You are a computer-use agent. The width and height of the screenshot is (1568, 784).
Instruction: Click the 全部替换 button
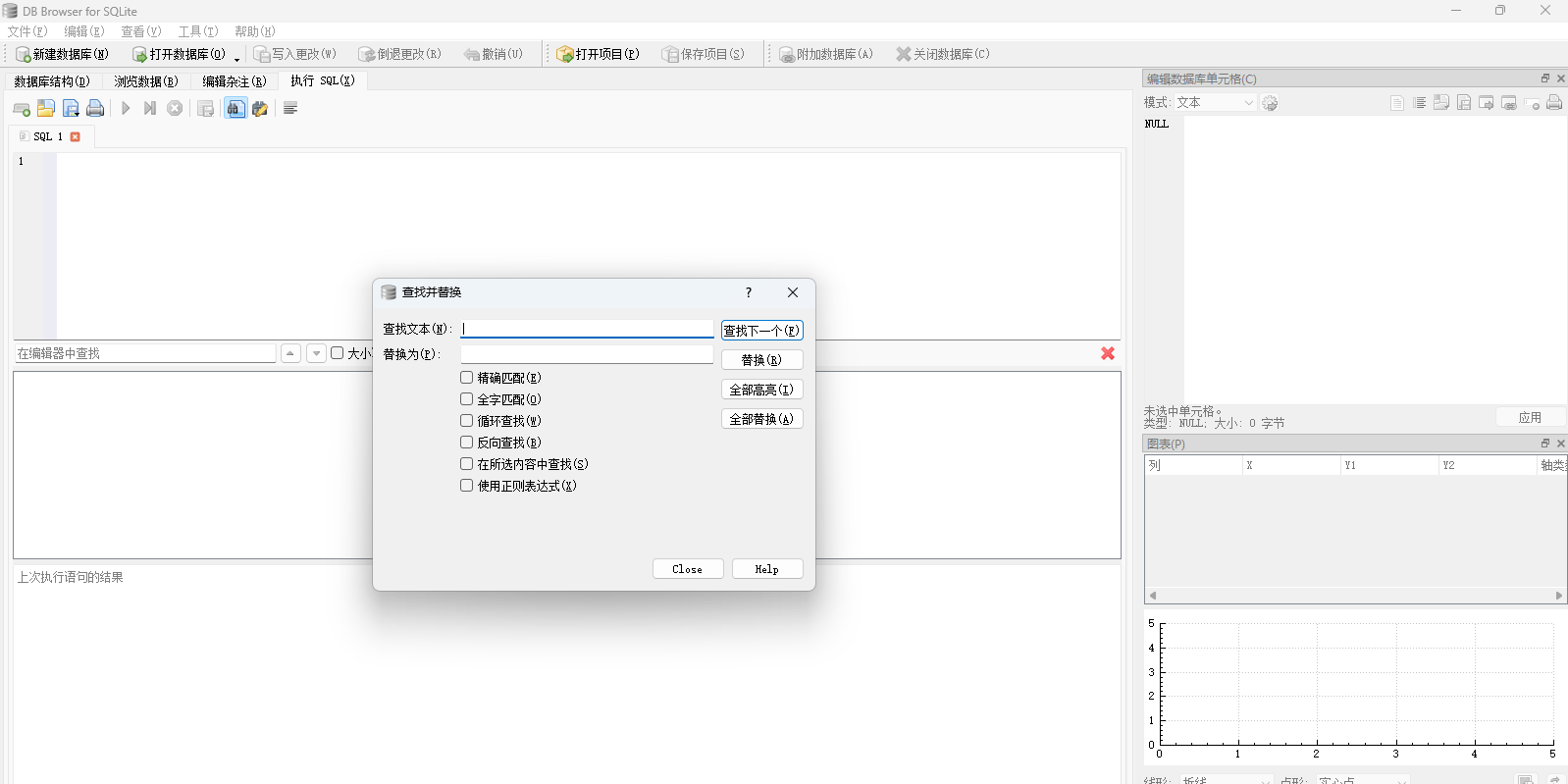pyautogui.click(x=761, y=419)
